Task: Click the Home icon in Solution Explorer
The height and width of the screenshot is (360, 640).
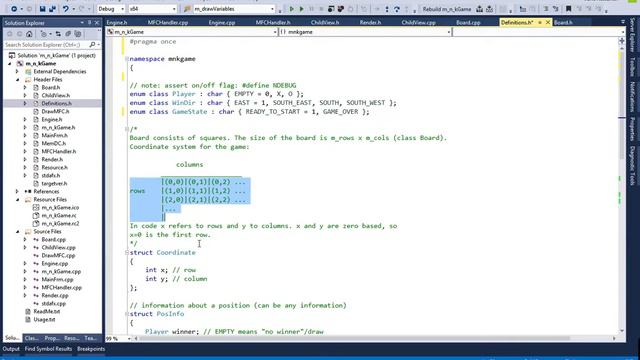Action: pos(29,34)
